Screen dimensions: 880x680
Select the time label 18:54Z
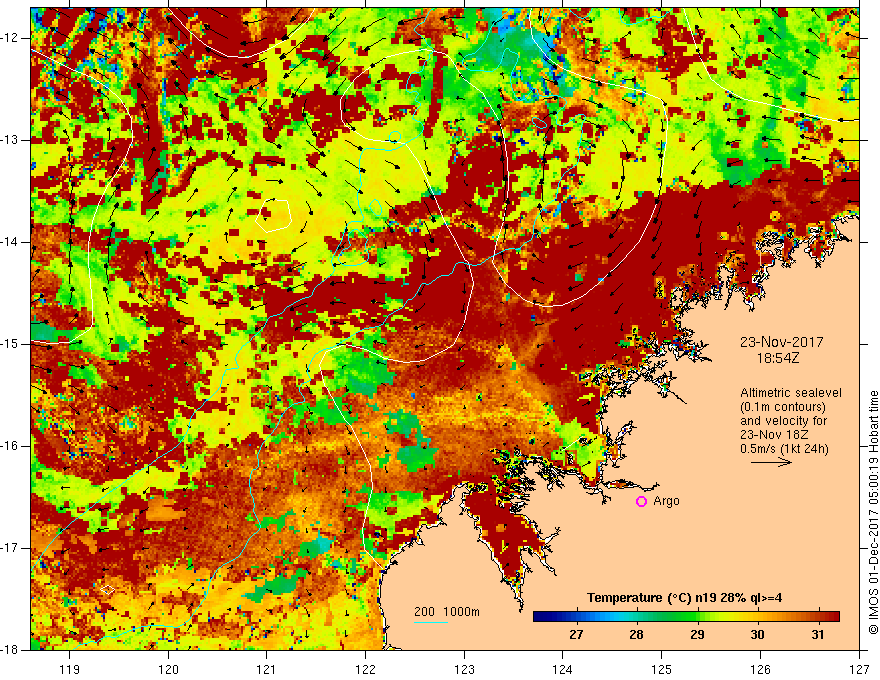(x=778, y=358)
